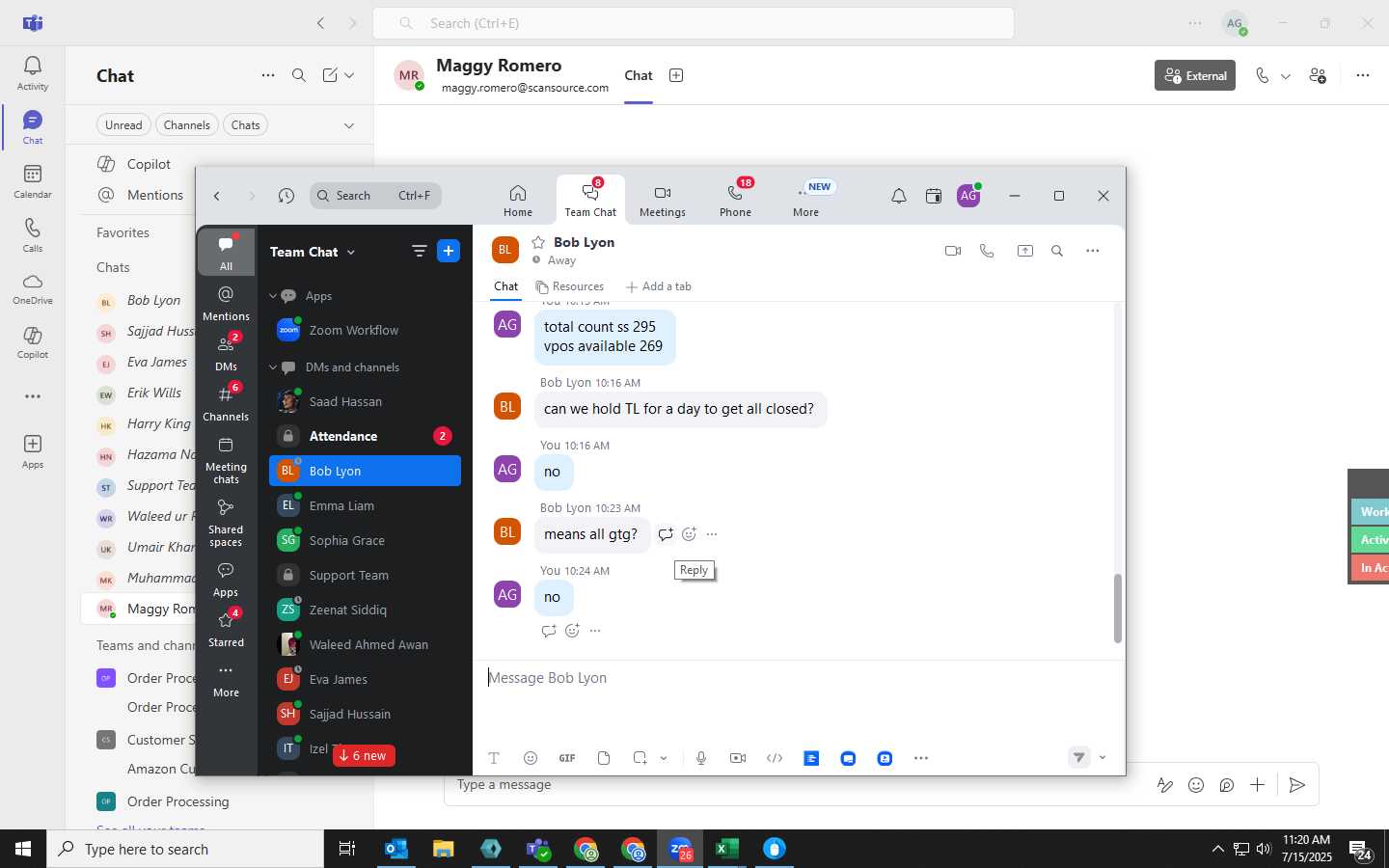
Task: Open DMs in the Zoom sidebar
Action: point(226,353)
